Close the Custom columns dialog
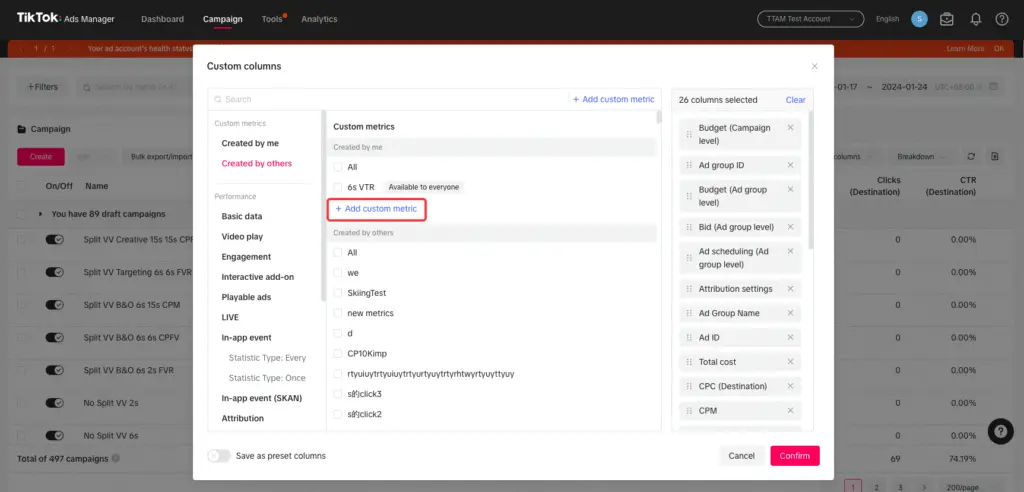1024x492 pixels. pyautogui.click(x=814, y=66)
